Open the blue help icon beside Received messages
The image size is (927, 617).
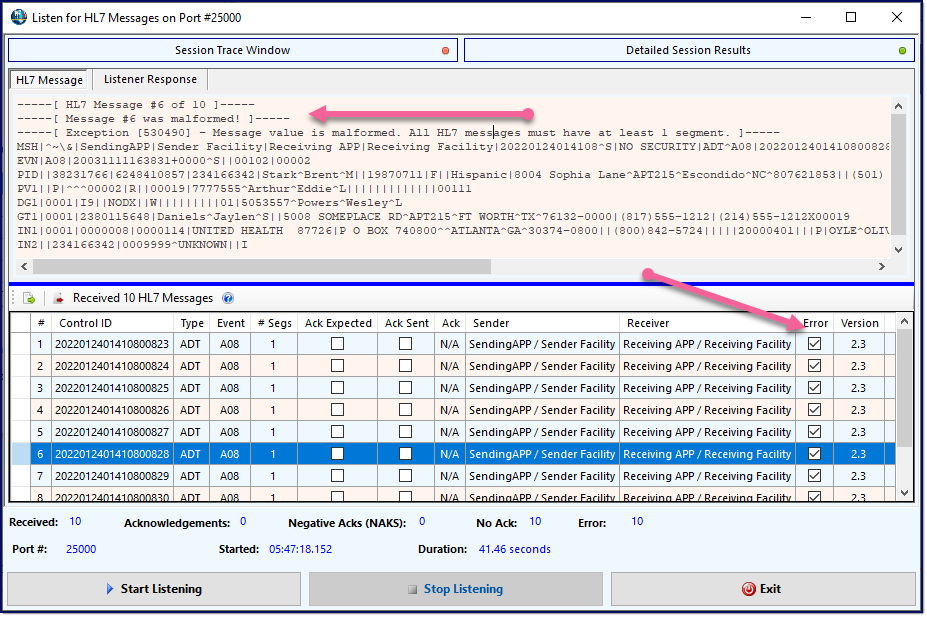click(x=228, y=298)
